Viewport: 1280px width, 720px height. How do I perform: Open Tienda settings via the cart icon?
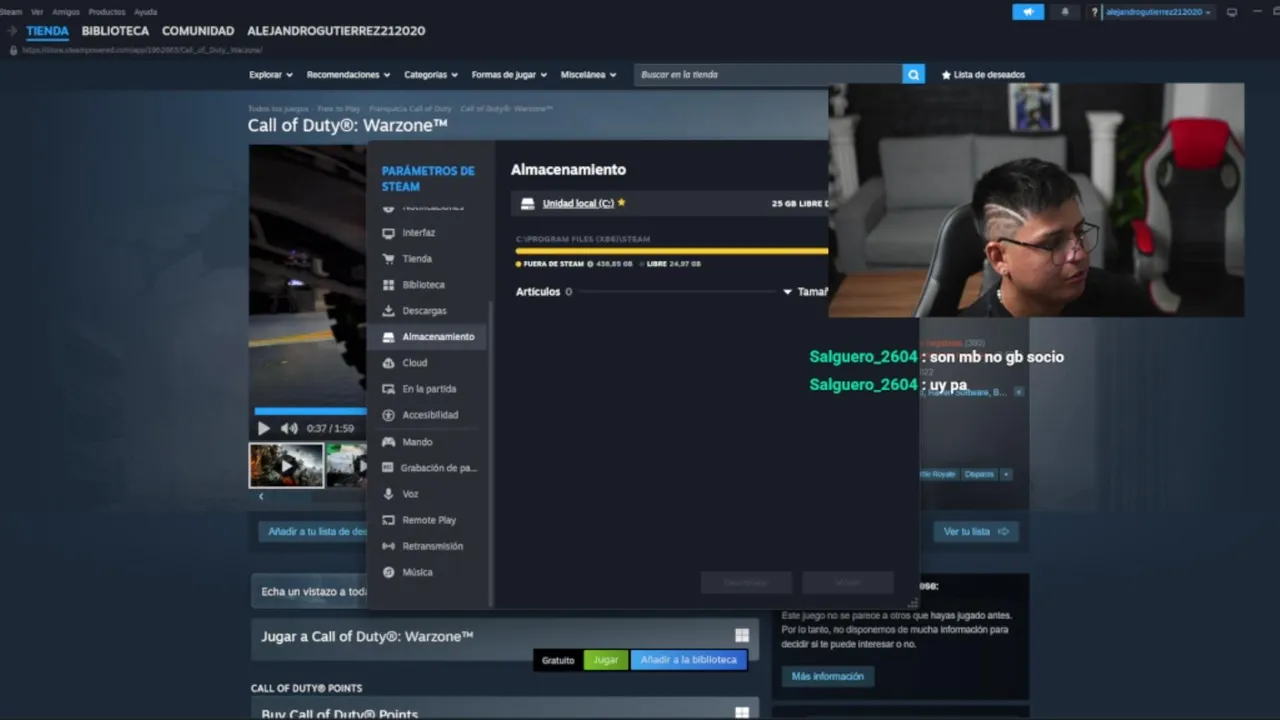point(388,259)
